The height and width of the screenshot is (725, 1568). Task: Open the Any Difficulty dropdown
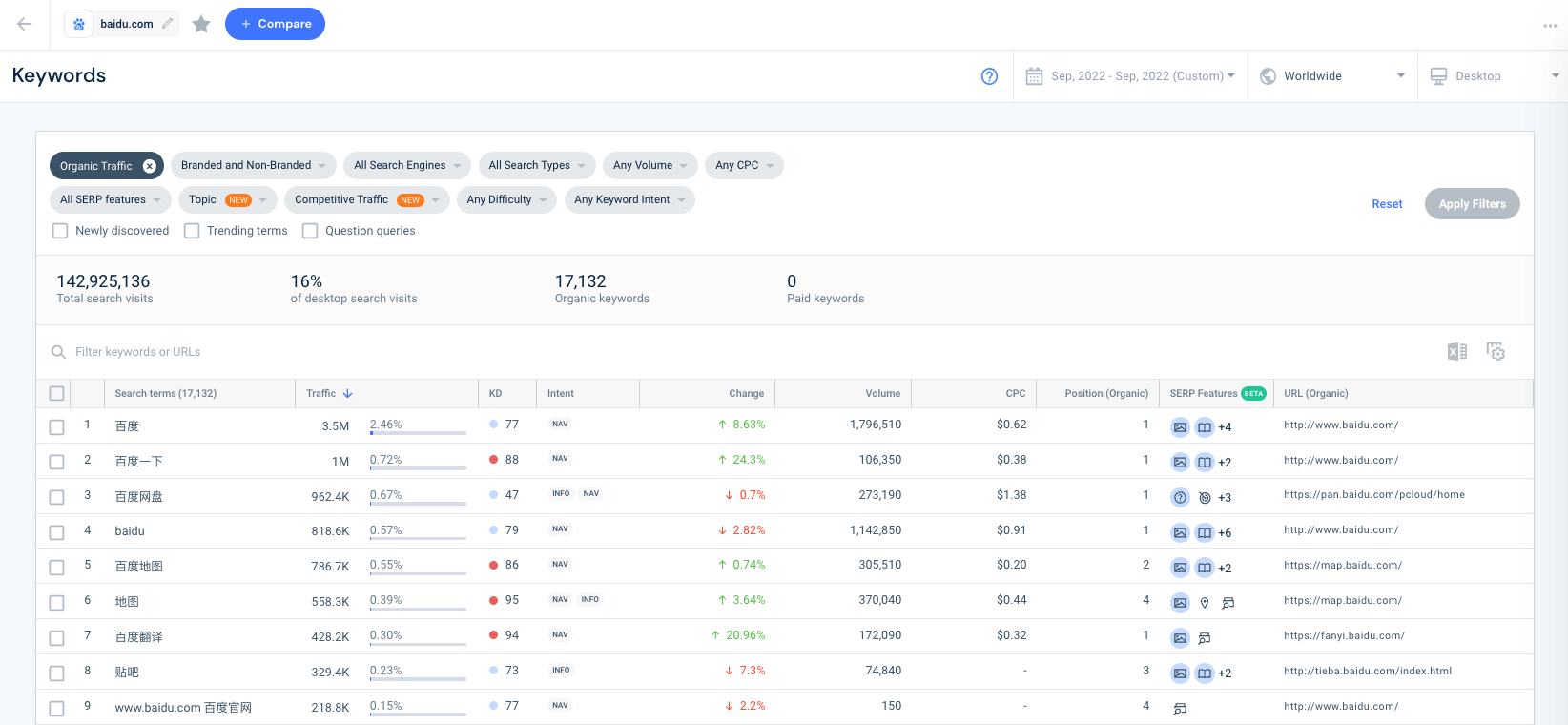(x=506, y=199)
